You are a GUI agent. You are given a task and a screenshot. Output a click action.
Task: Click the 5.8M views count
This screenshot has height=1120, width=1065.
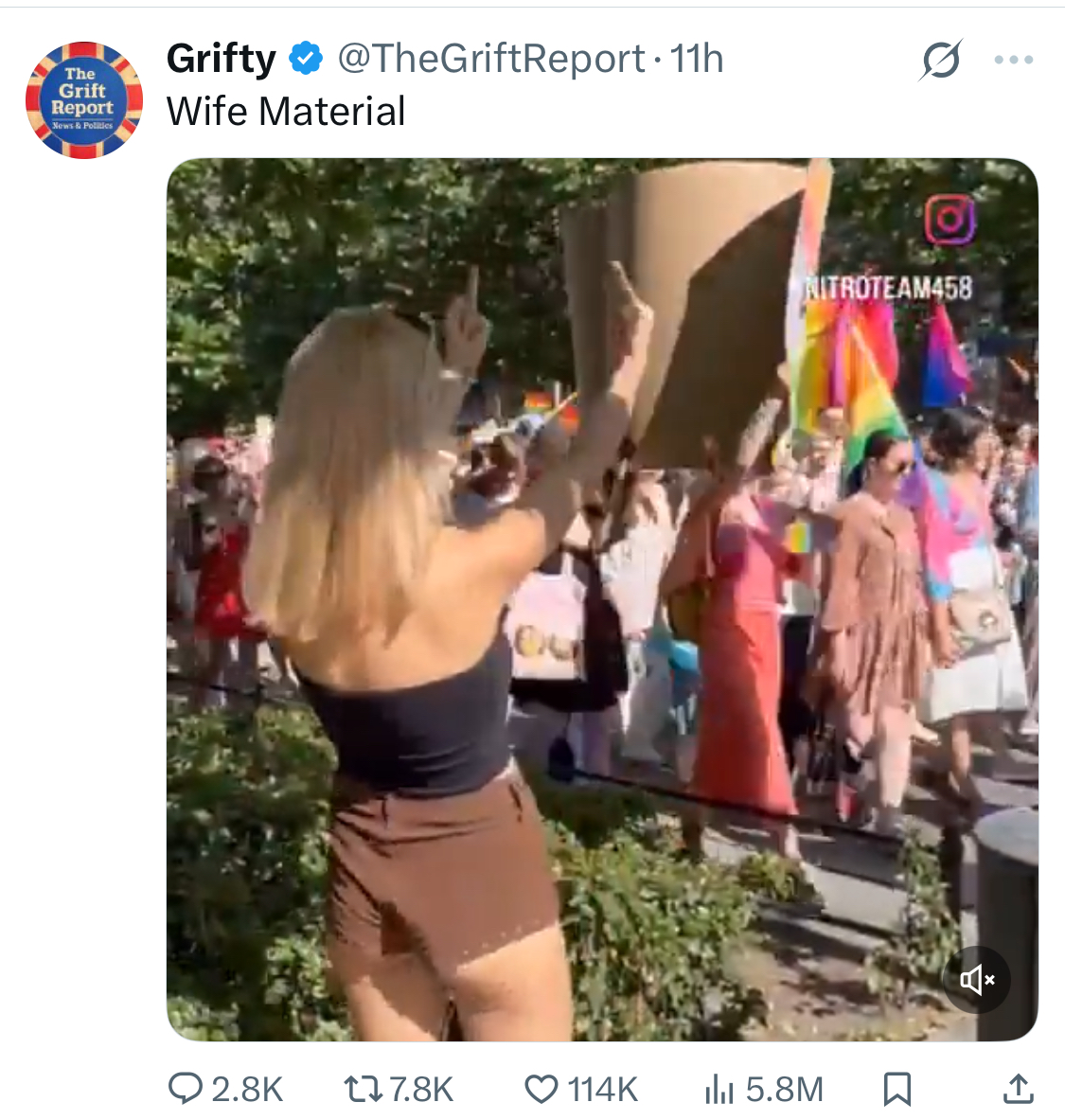pyautogui.click(x=784, y=1090)
